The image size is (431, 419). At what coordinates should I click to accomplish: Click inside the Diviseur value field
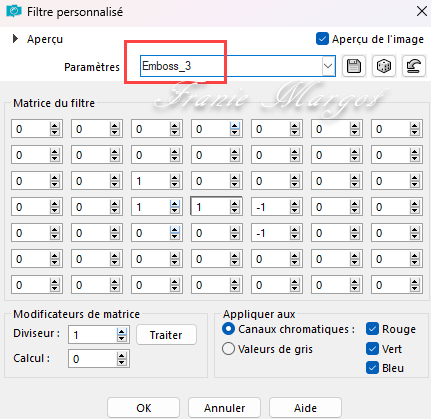[93, 335]
